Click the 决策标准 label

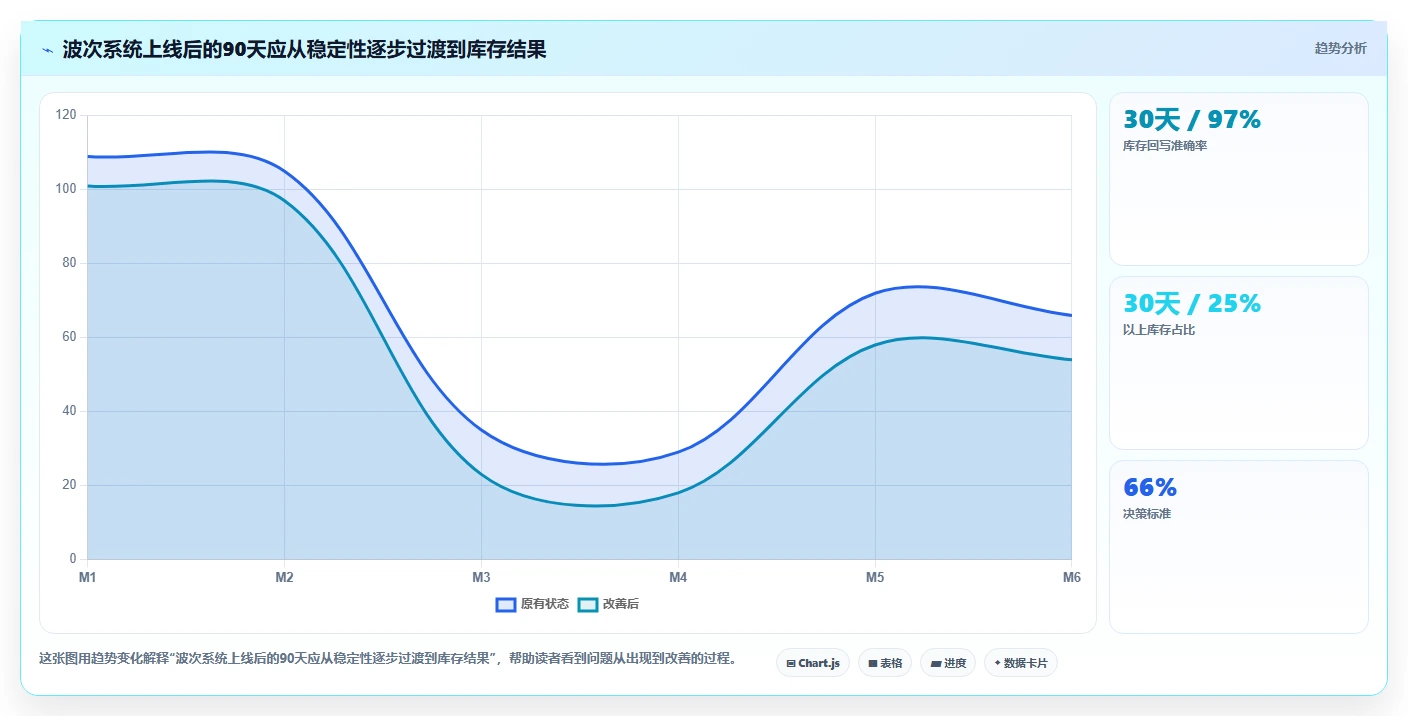coord(1147,514)
